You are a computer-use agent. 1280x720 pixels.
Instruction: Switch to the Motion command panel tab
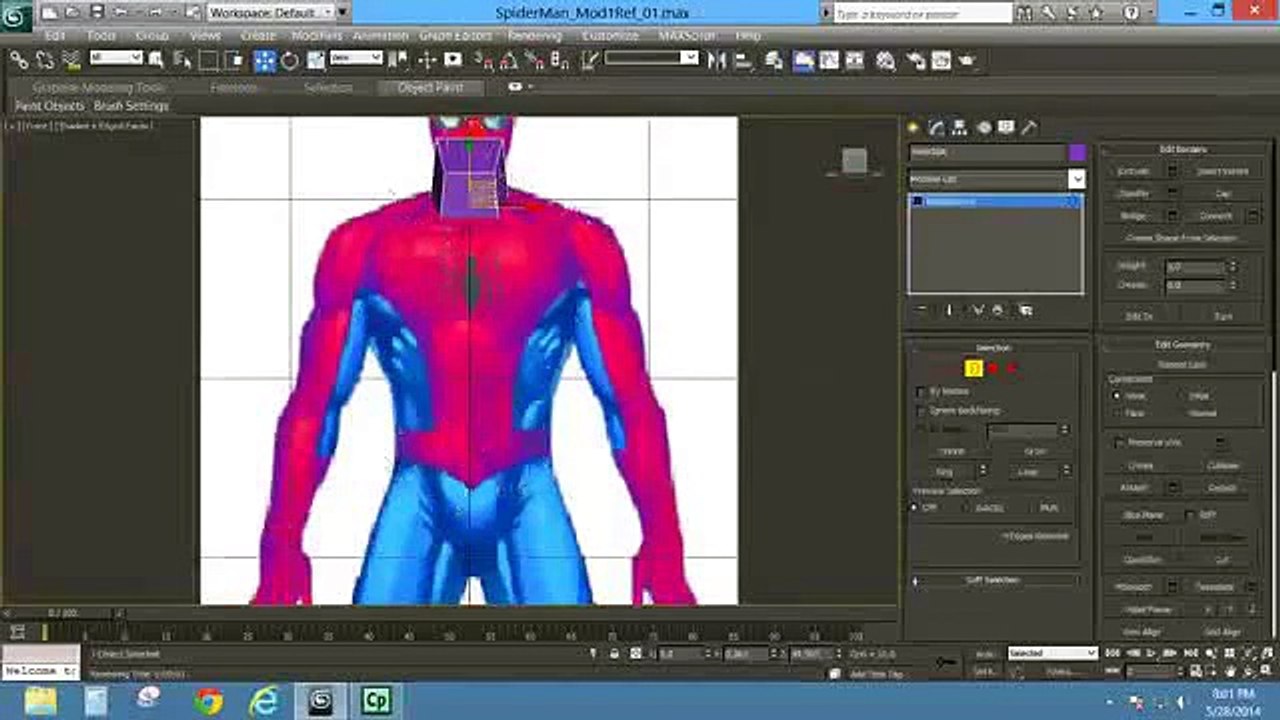[x=983, y=127]
